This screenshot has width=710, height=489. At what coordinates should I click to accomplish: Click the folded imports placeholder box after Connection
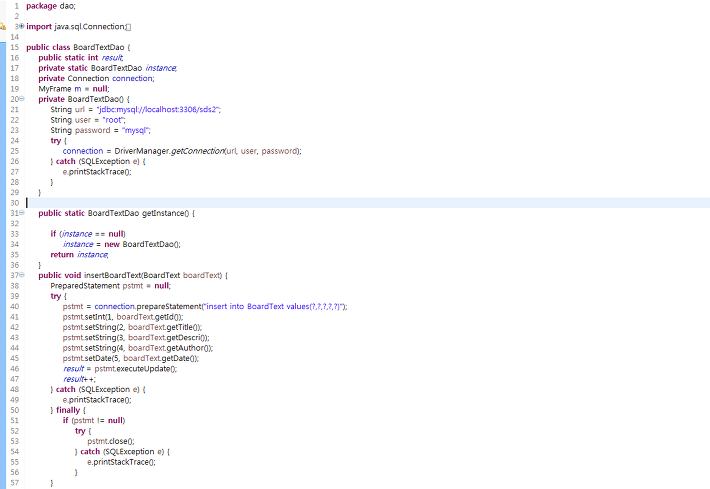coord(129,27)
